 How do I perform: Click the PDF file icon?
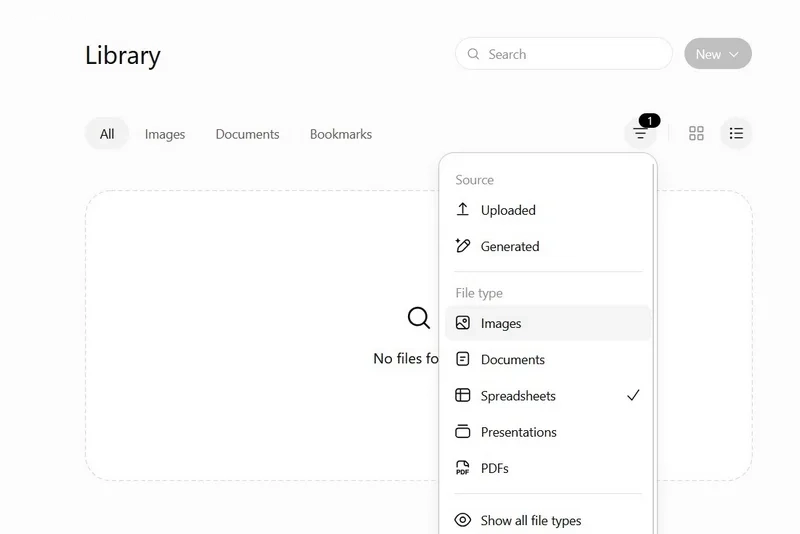pyautogui.click(x=462, y=468)
